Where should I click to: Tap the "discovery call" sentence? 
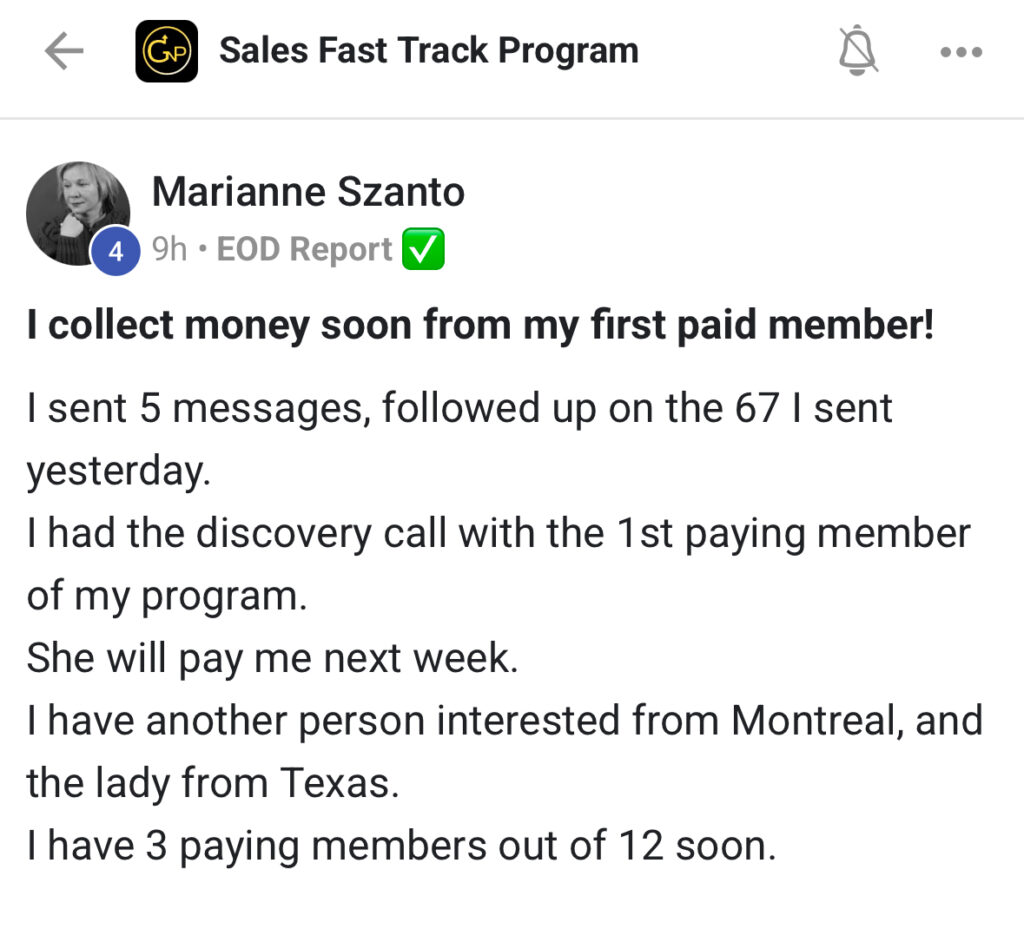[x=498, y=533]
